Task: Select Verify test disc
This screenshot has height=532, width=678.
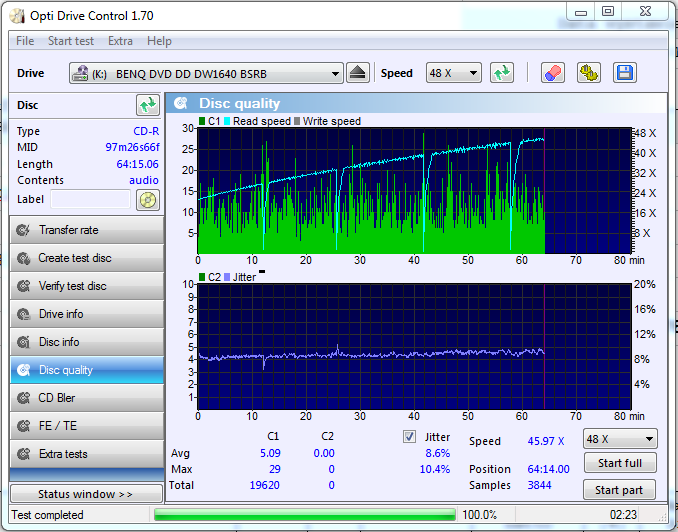Action: tap(87, 286)
